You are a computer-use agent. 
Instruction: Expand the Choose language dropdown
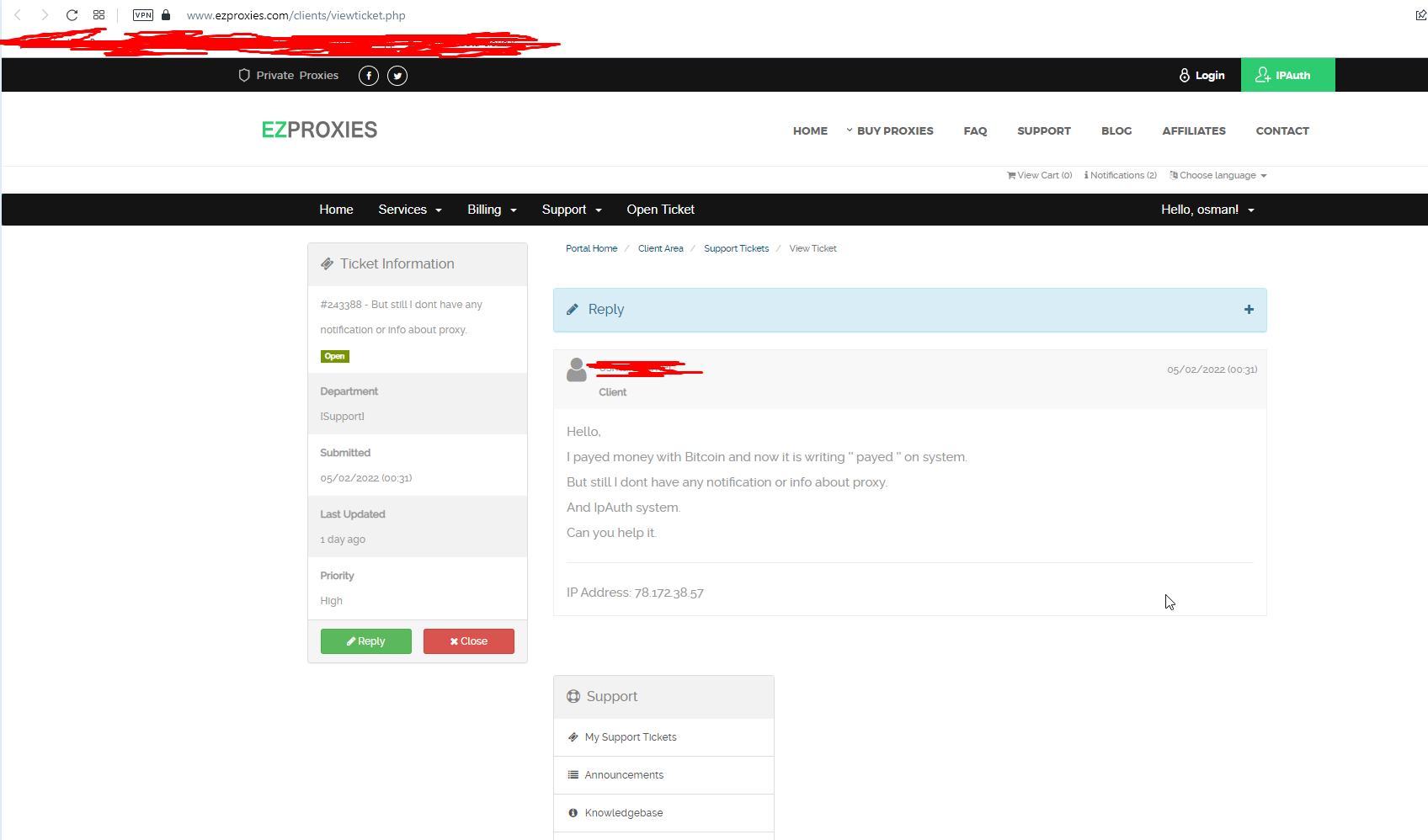click(1218, 175)
